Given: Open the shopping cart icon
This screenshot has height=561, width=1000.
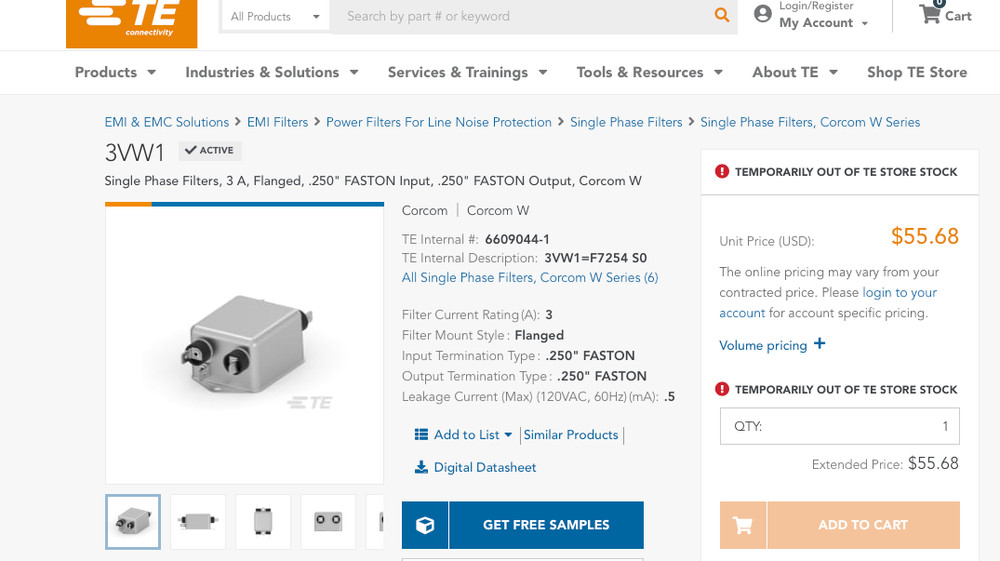Looking at the screenshot, I should click(930, 14).
